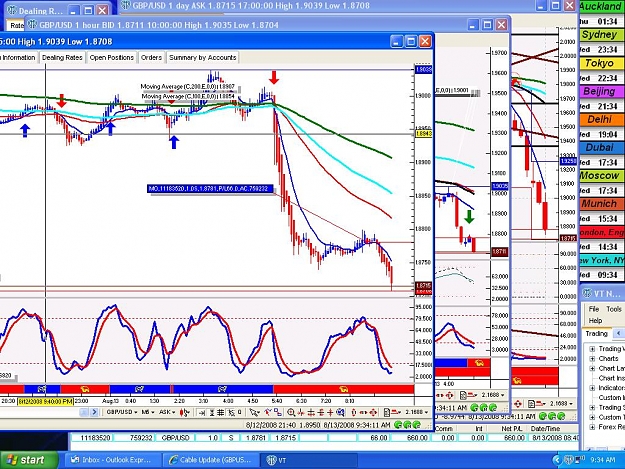Screen dimensions: 625x469
Task: Open the ASK price type dropdown
Action: coord(167,412)
